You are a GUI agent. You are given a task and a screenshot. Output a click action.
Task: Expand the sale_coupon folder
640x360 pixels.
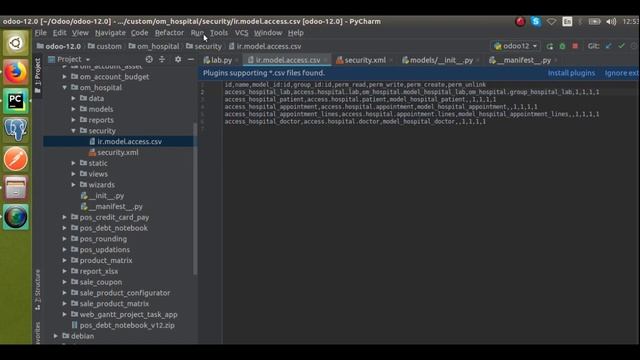point(64,282)
